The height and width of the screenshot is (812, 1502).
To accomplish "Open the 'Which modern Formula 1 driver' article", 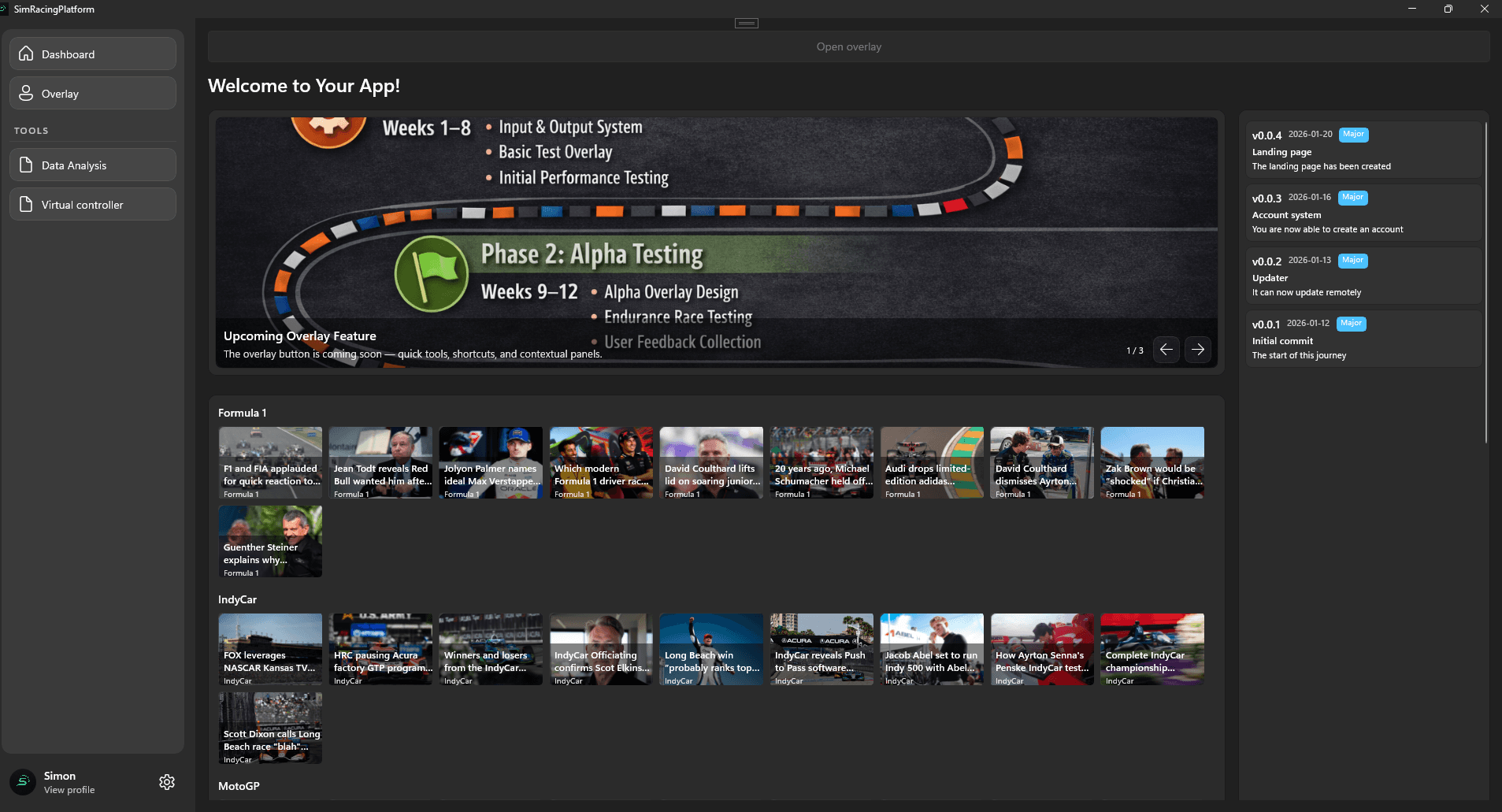I will click(x=601, y=462).
